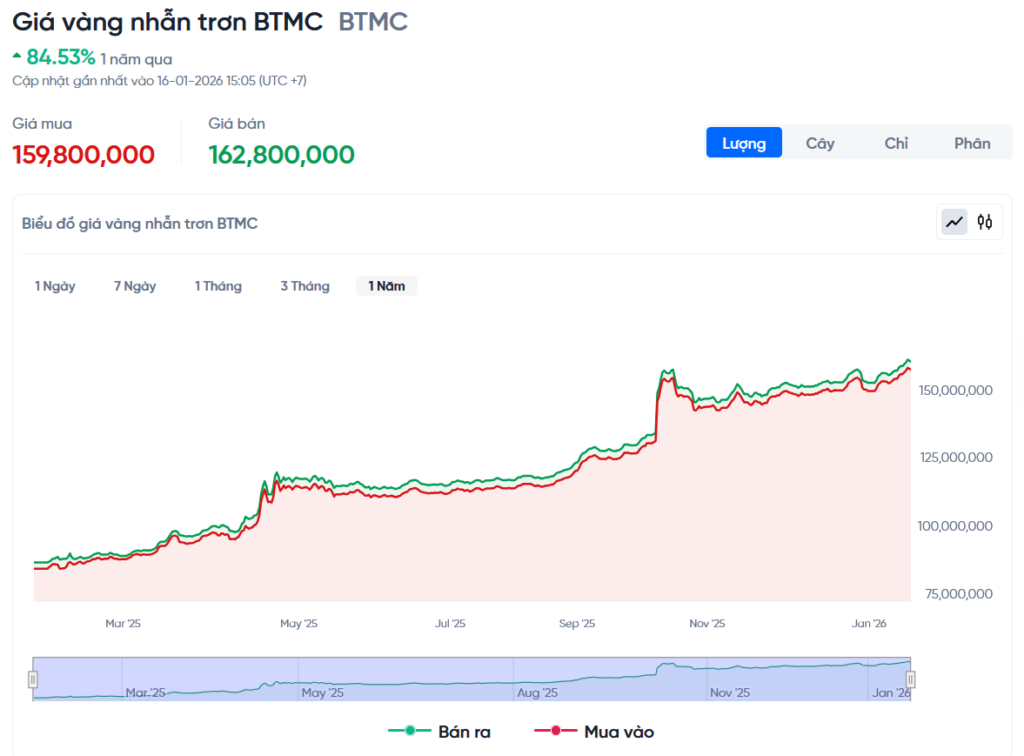The image size is (1024, 756).
Task: Switch to line chart view icon
Action: (955, 222)
